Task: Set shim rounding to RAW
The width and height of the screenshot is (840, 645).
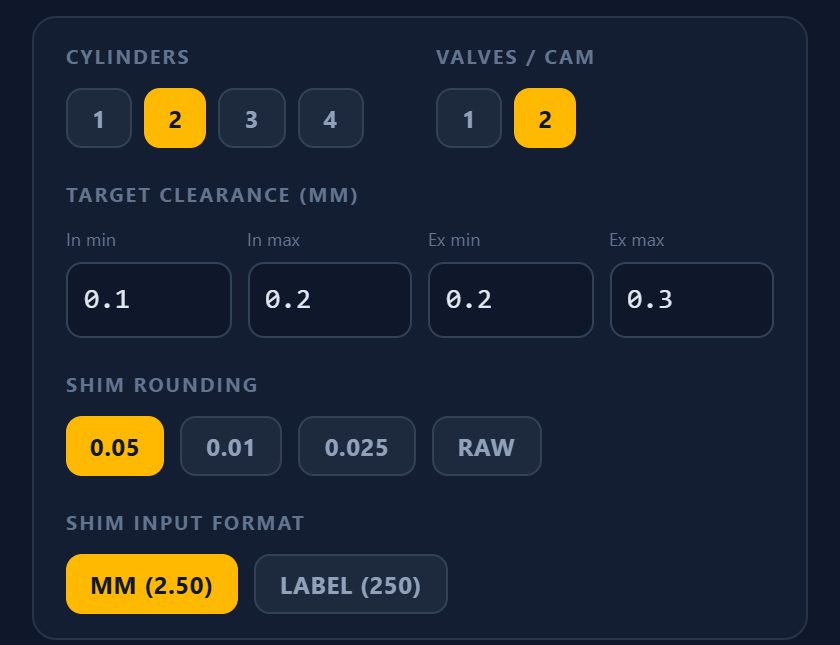Action: [x=487, y=446]
